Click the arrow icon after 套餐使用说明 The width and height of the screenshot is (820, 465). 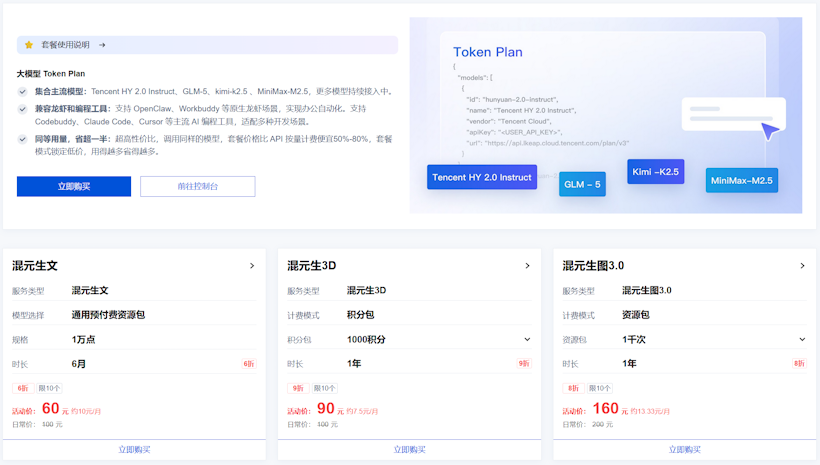(x=102, y=45)
